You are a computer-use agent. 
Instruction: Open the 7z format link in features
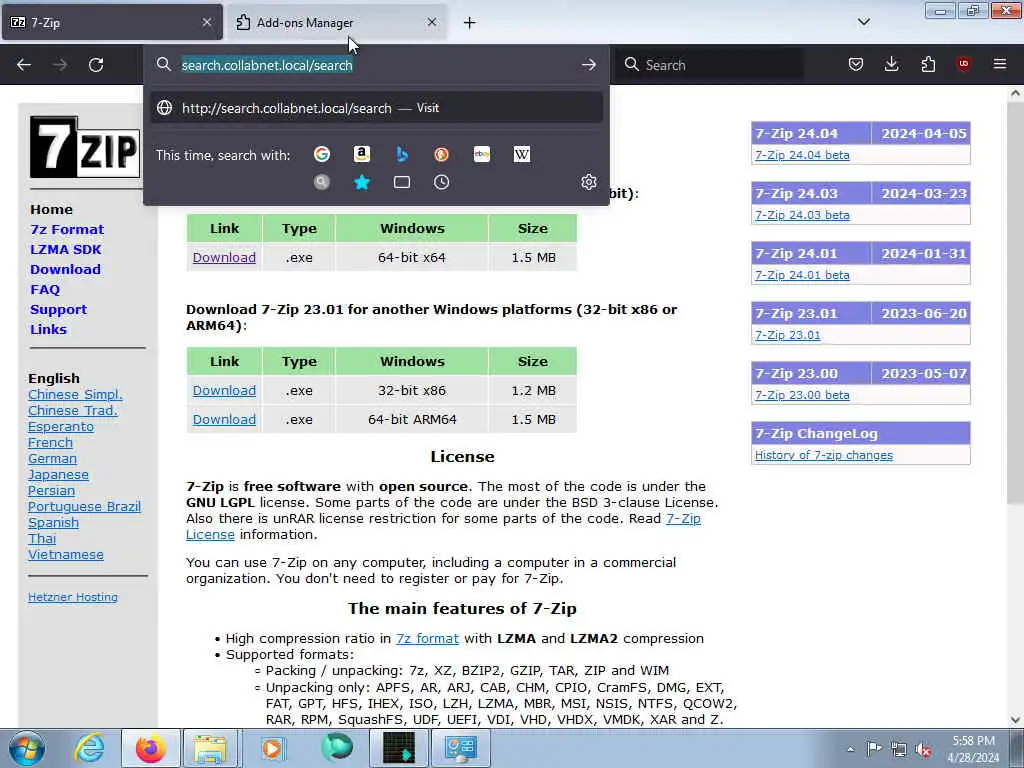coord(427,639)
